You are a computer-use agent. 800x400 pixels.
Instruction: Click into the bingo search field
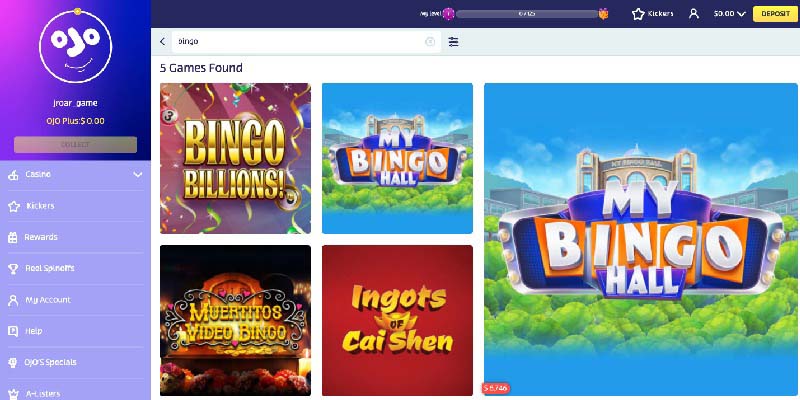pyautogui.click(x=306, y=42)
